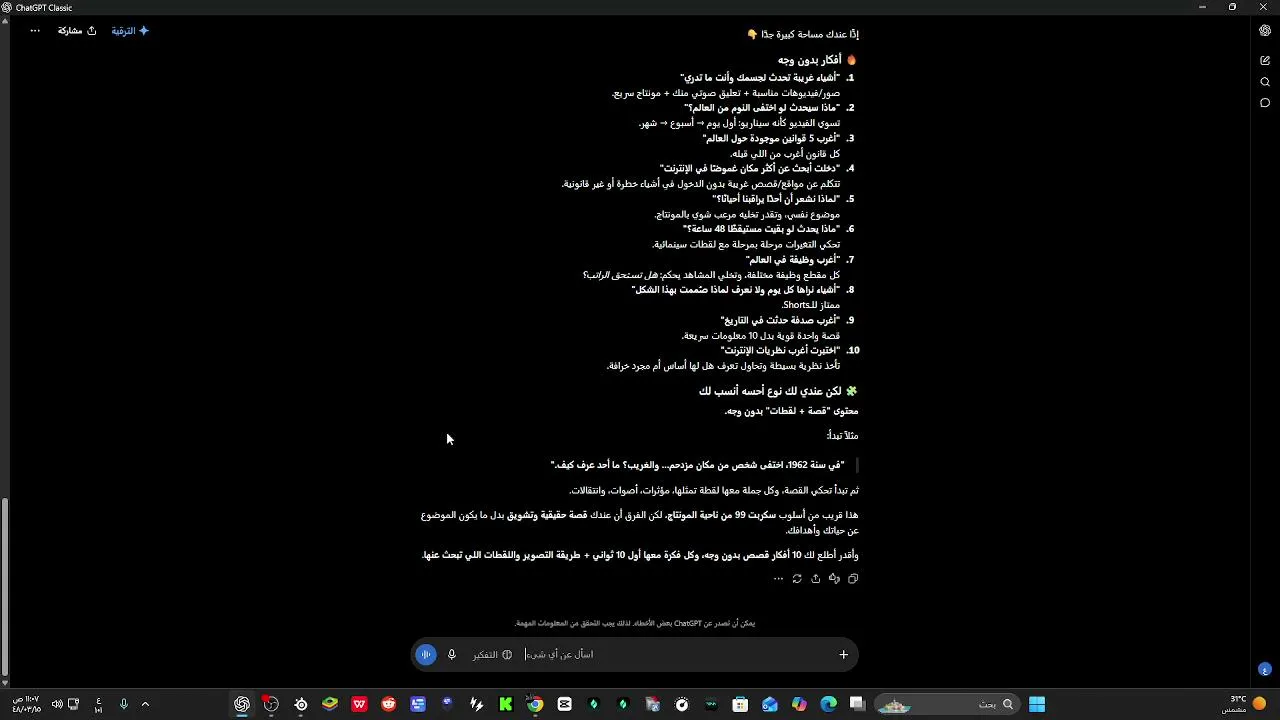
Task: Open search chats icon in right sidebar
Action: tap(1265, 82)
